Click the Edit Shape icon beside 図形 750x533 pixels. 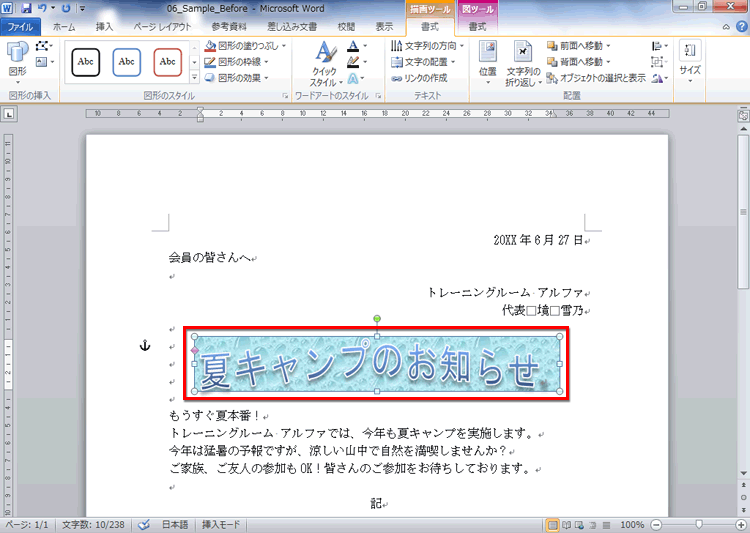coord(43,46)
